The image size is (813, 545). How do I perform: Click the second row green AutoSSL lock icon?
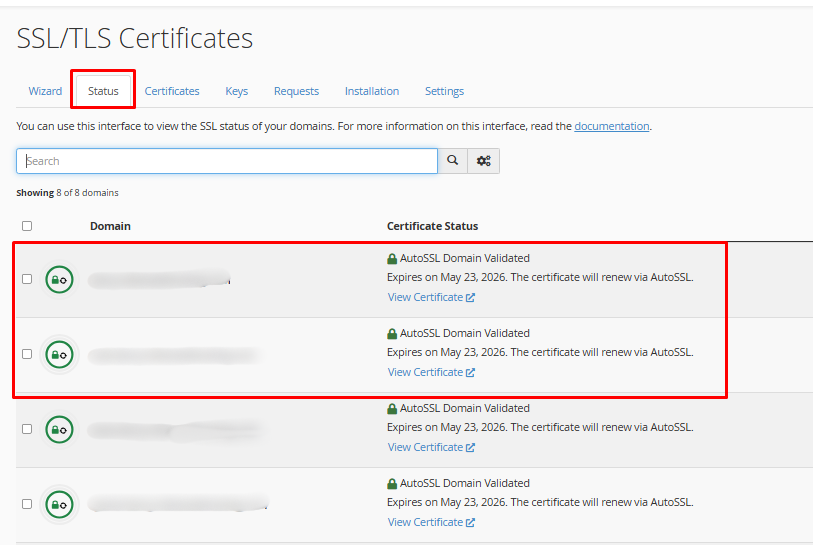click(60, 355)
